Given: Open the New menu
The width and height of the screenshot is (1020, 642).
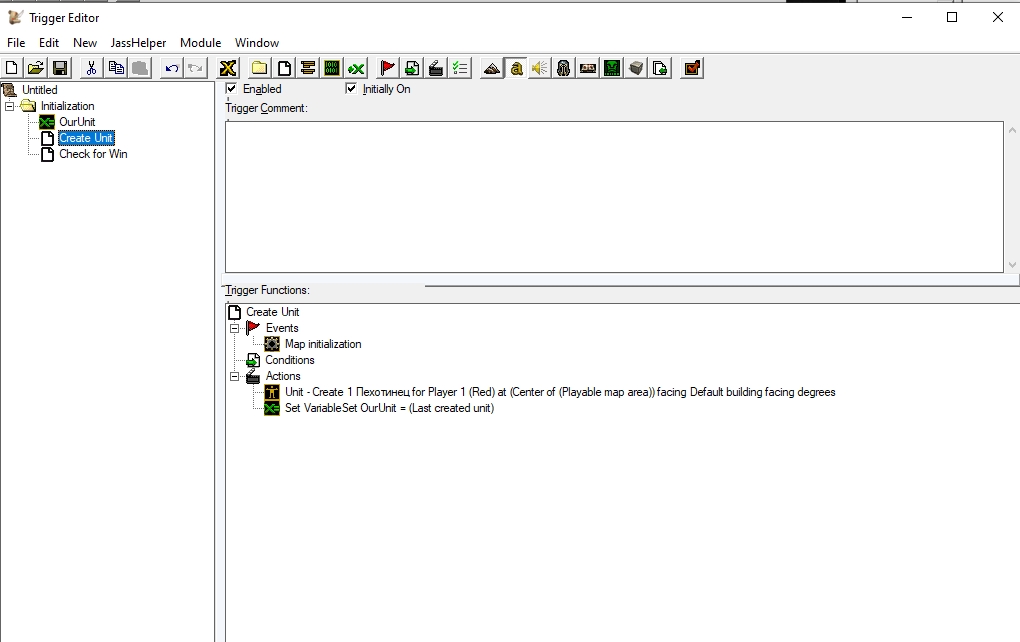Looking at the screenshot, I should click(x=85, y=42).
